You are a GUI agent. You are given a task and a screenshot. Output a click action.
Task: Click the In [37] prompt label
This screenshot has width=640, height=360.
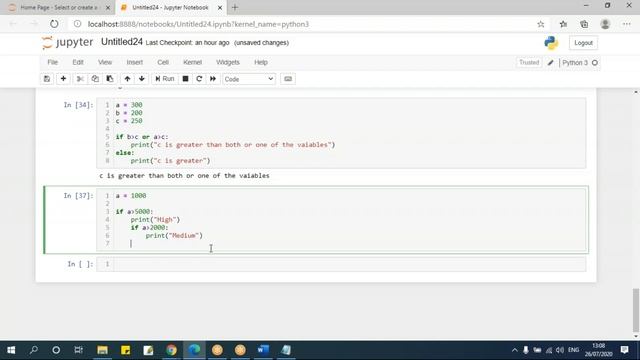point(78,196)
